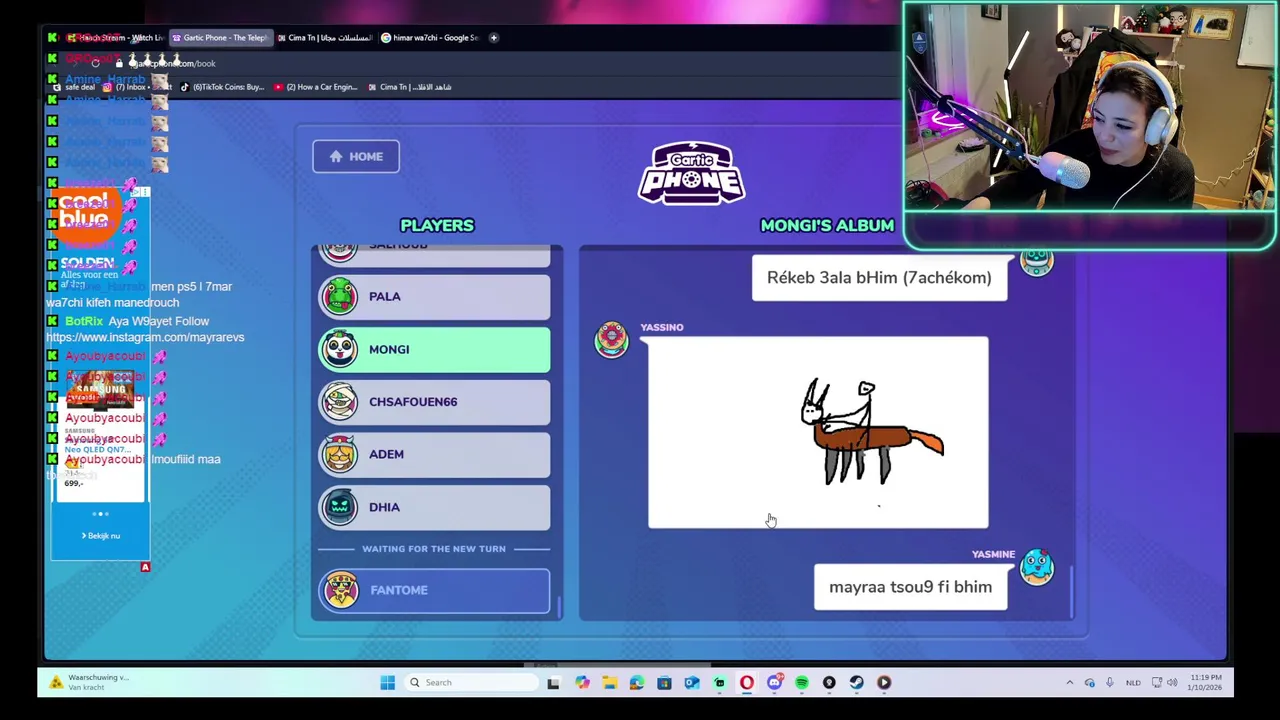Open a new browser tab
The image size is (1280, 720).
tap(493, 37)
